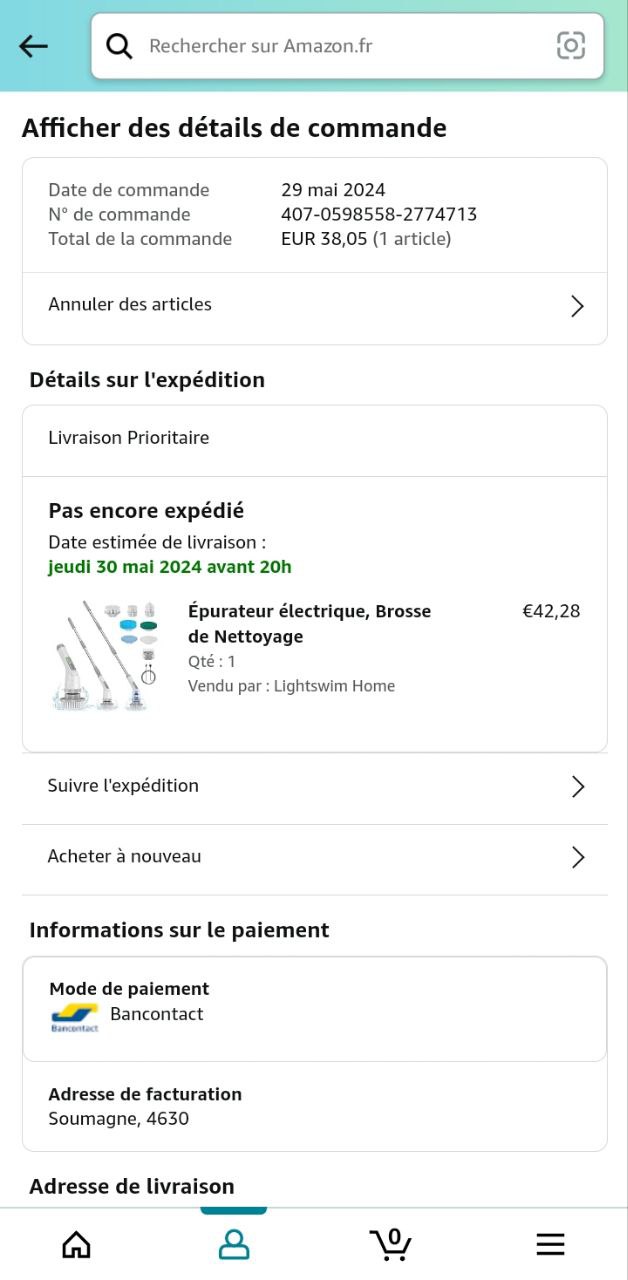Screen dimensions: 628x1280
Task: Open the Épurateur électrique product title link
Action: pyautogui.click(x=309, y=624)
